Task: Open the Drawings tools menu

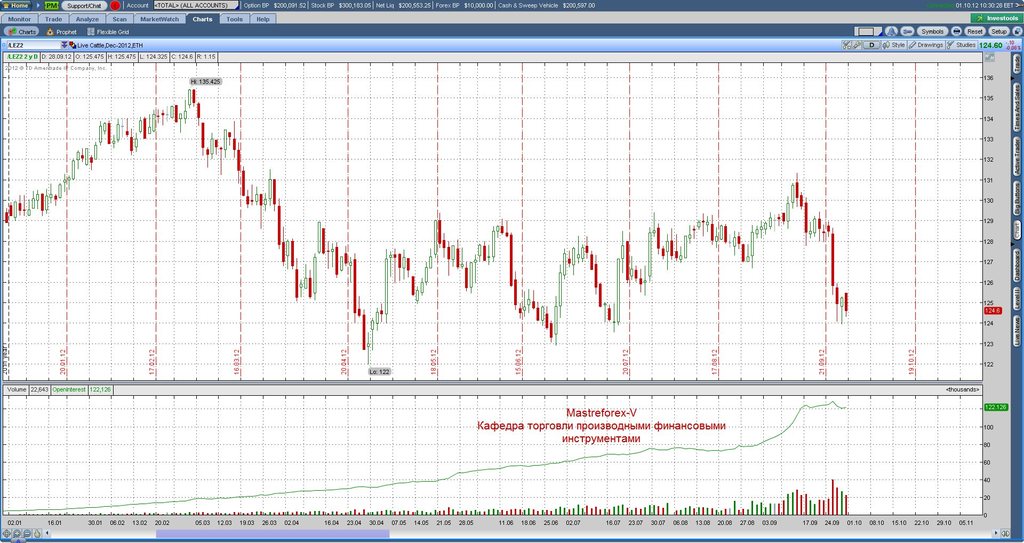Action: pyautogui.click(x=926, y=45)
